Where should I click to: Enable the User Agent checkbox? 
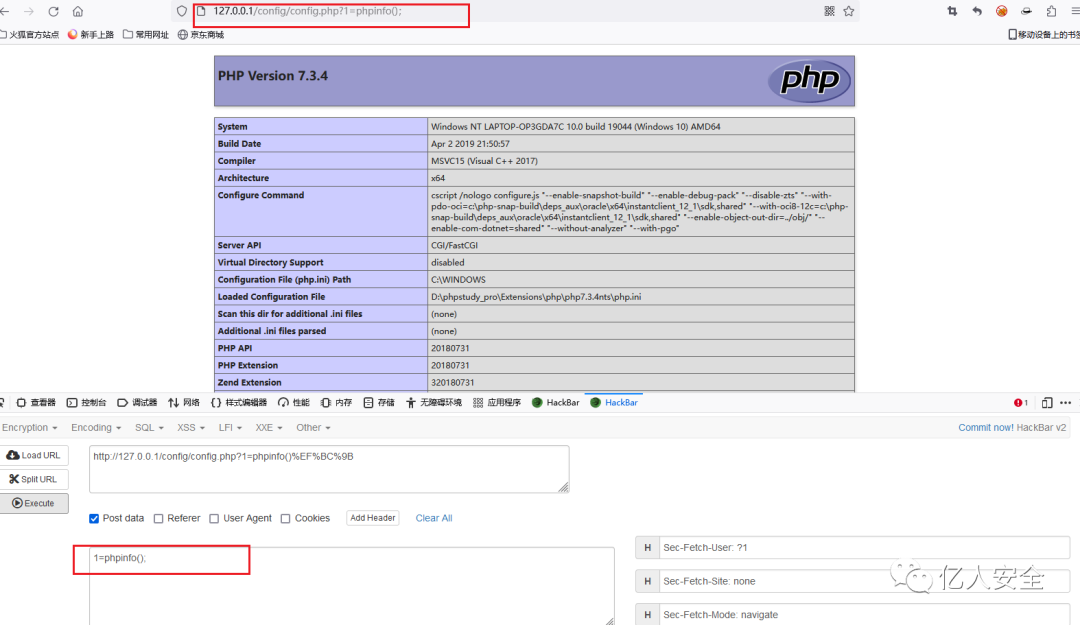214,518
